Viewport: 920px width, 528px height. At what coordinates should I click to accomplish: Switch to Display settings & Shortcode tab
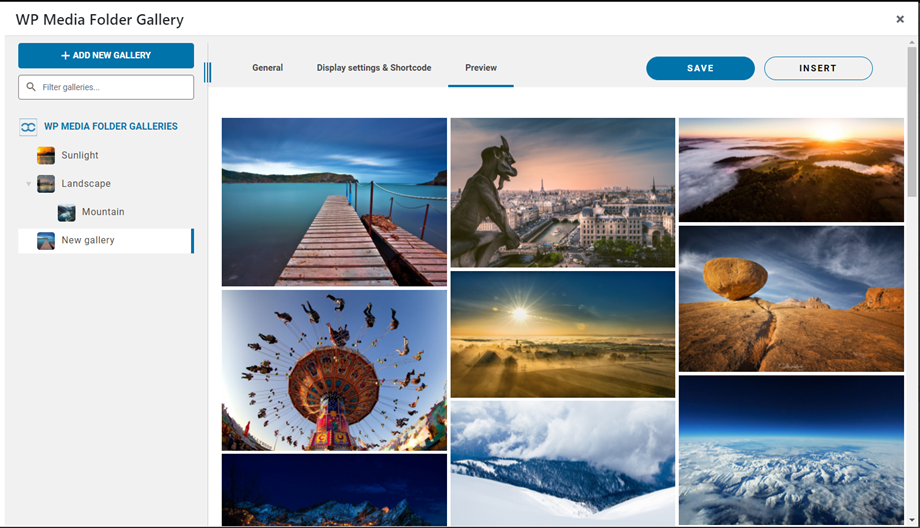pos(374,68)
